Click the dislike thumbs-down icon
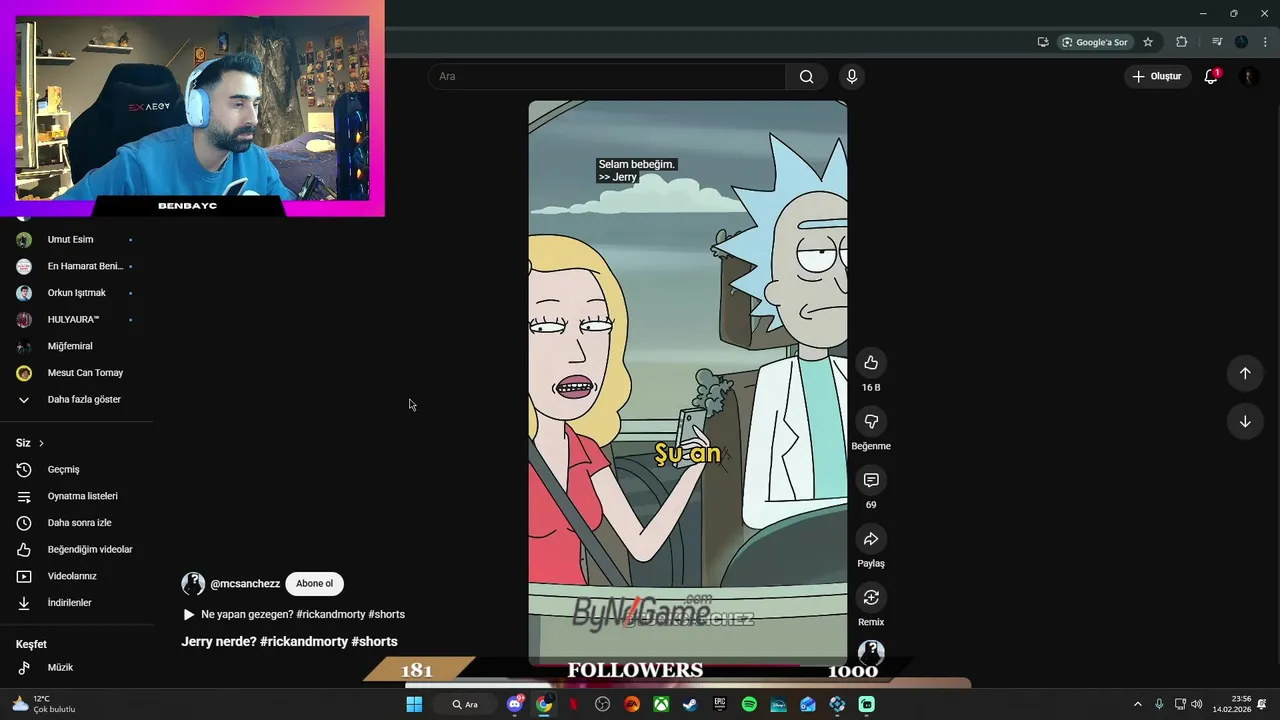 (871, 422)
